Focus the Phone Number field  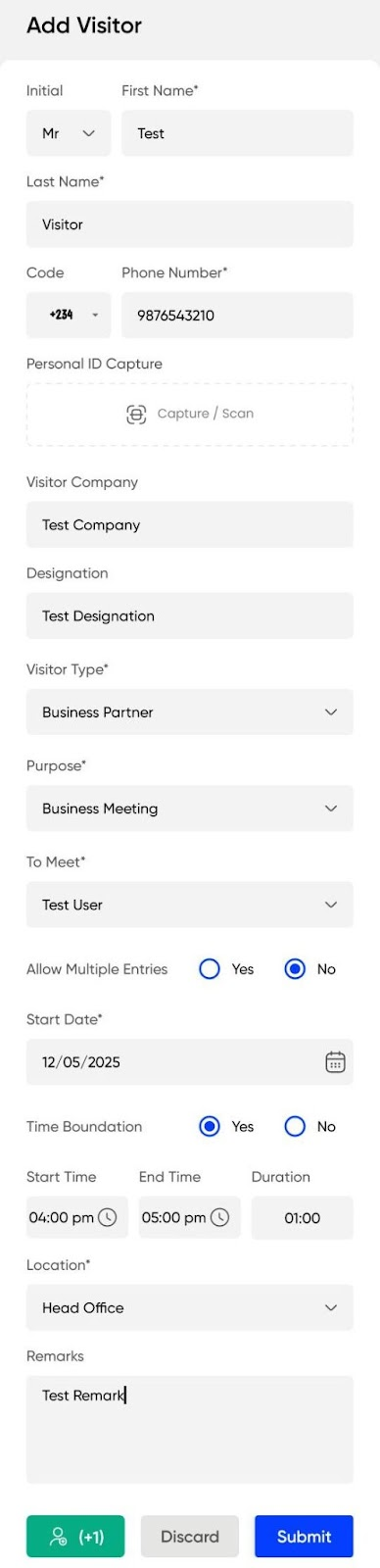pyautogui.click(x=237, y=316)
